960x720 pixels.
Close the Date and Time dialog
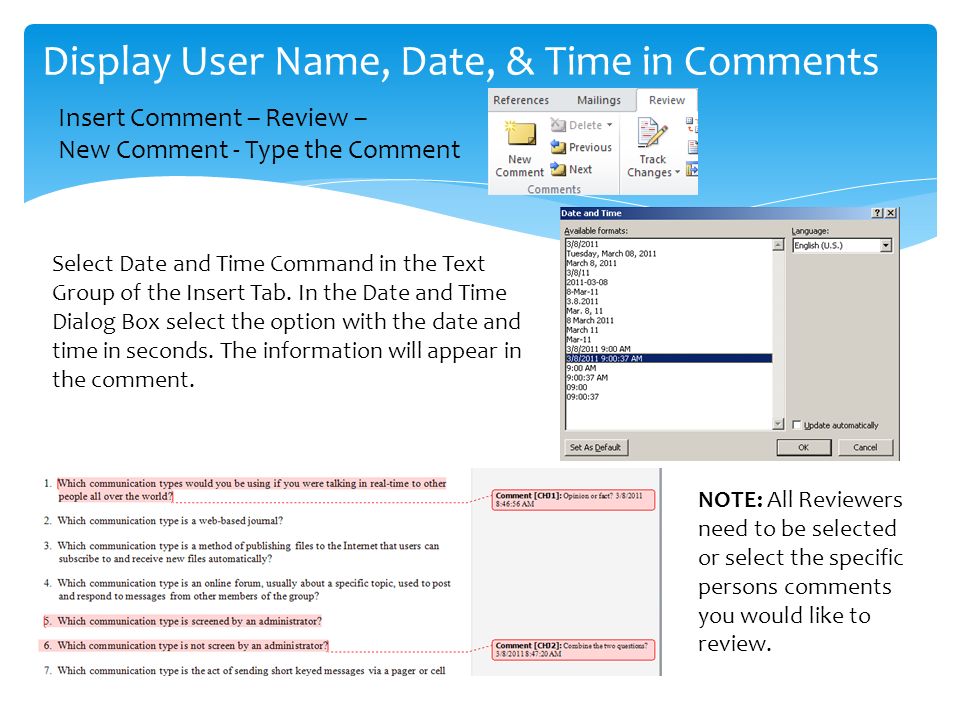click(x=891, y=213)
